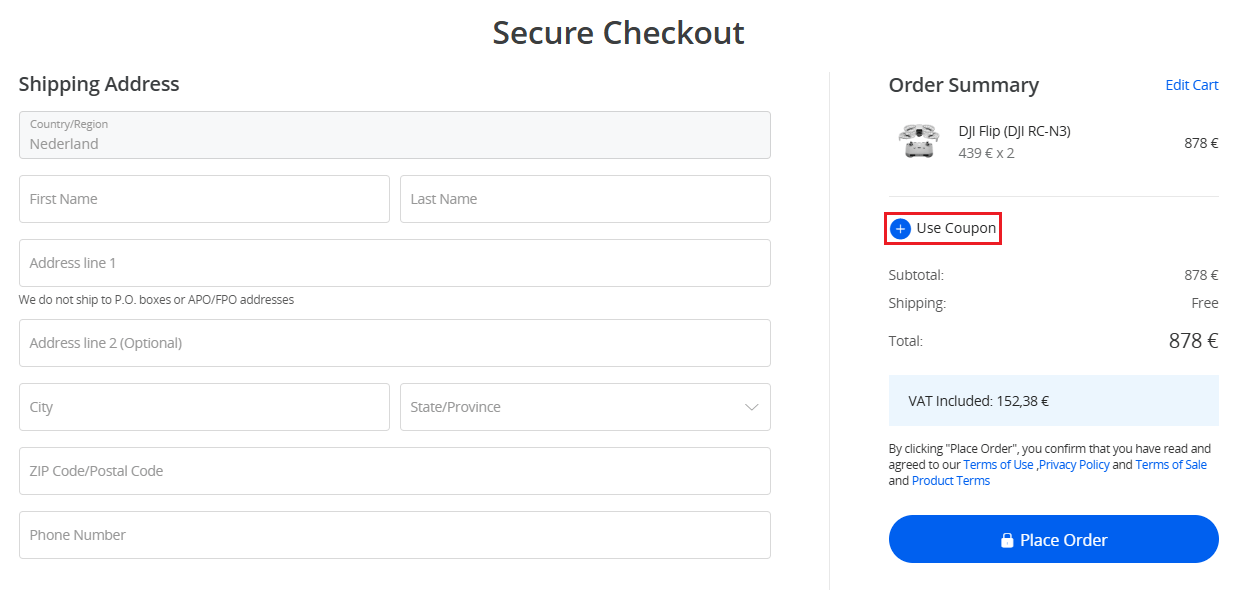Open the Privacy Policy link
The width and height of the screenshot is (1244, 590).
click(x=1074, y=465)
